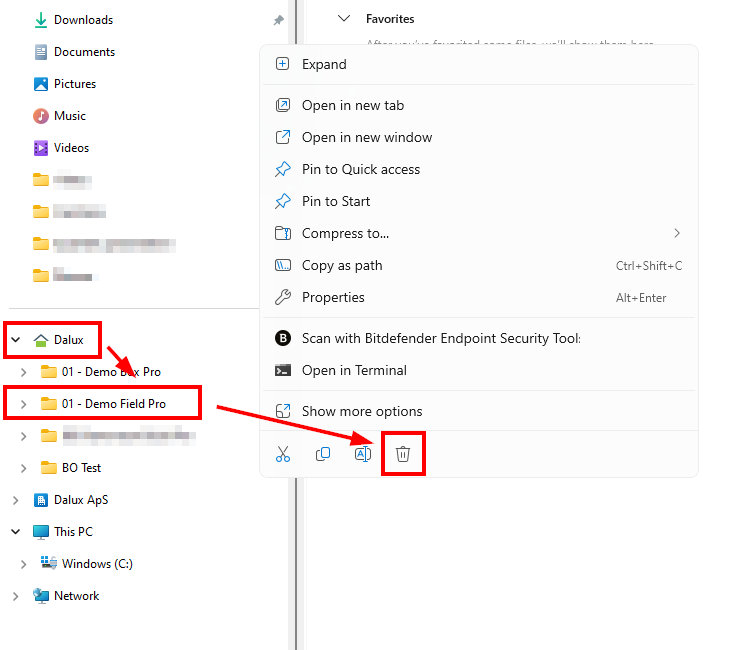Image resolution: width=748 pixels, height=650 pixels.
Task: Click the Delete trash can icon
Action: point(403,454)
